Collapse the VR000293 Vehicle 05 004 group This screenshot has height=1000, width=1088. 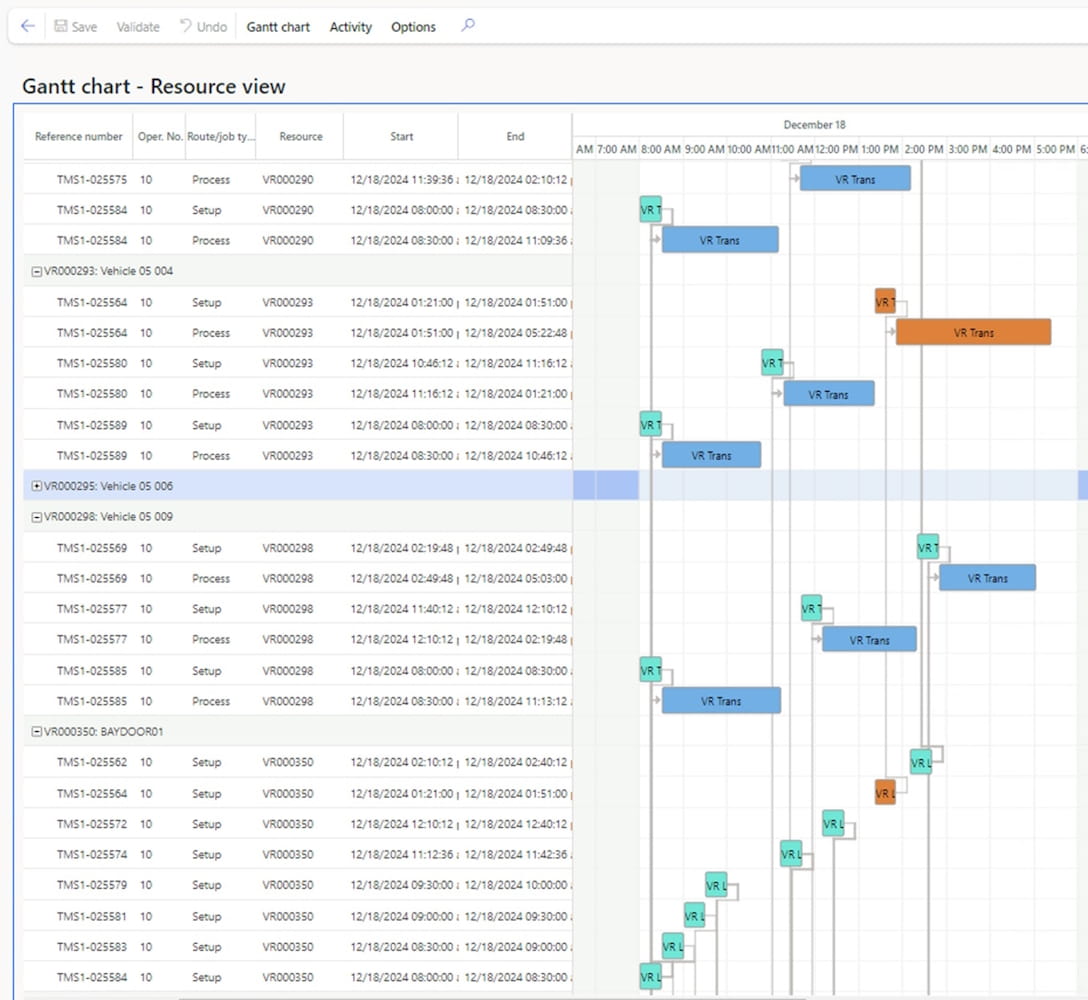click(37, 271)
